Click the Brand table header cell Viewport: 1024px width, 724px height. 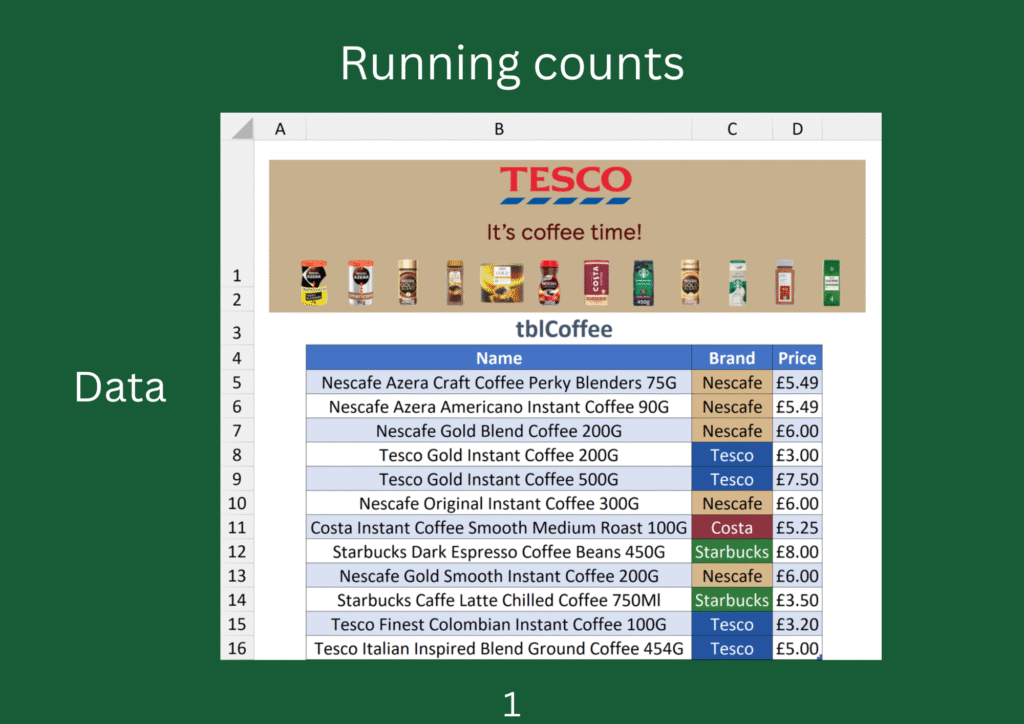pyautogui.click(x=732, y=358)
